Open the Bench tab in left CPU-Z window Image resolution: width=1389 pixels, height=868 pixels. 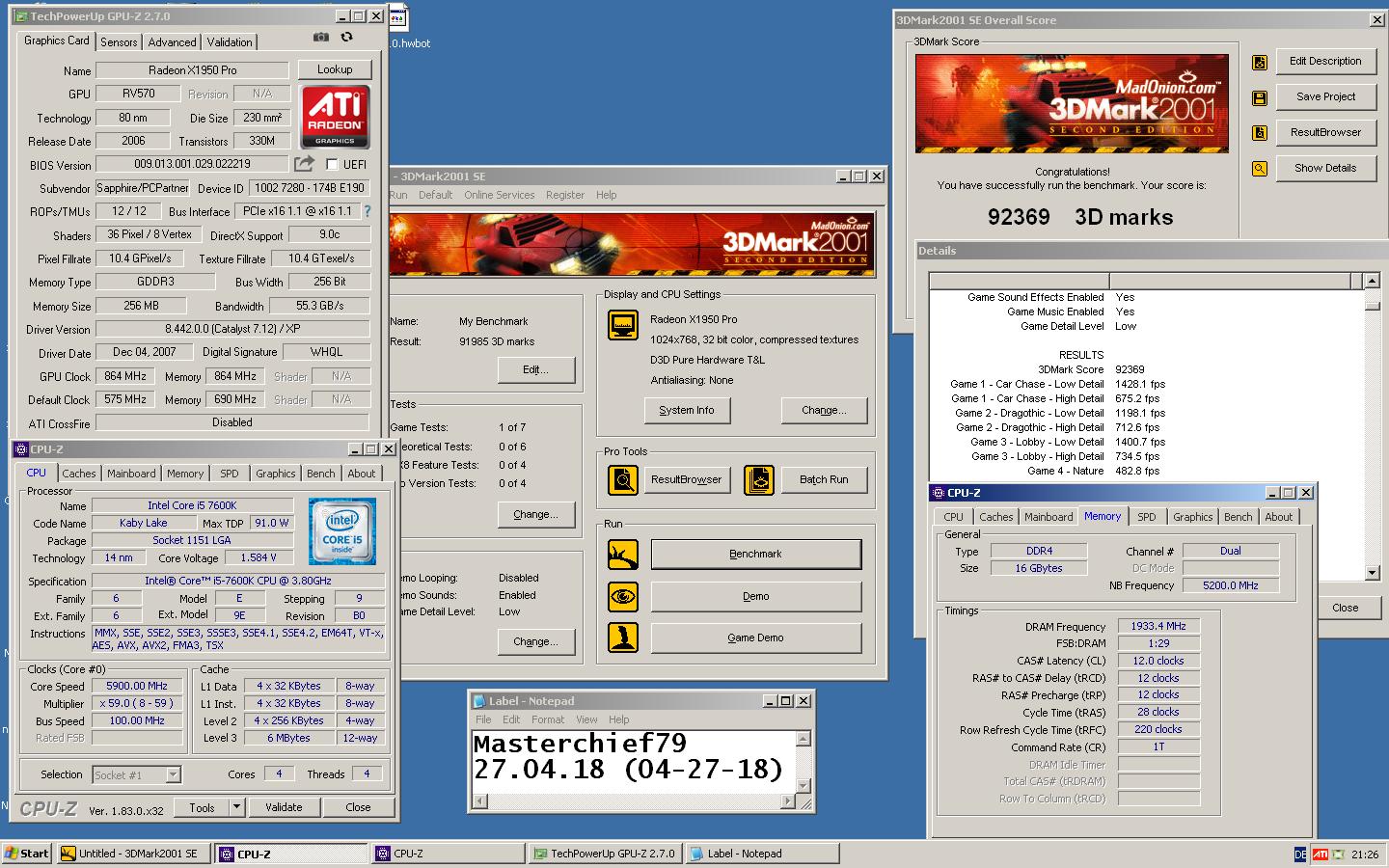click(x=321, y=474)
